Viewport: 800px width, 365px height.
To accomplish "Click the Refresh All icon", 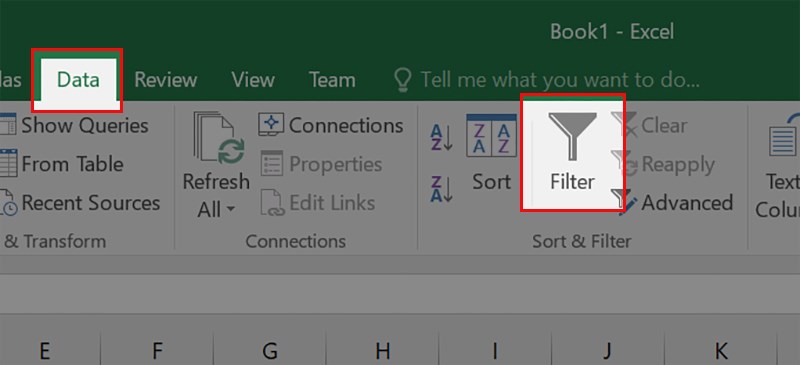I will point(218,138).
